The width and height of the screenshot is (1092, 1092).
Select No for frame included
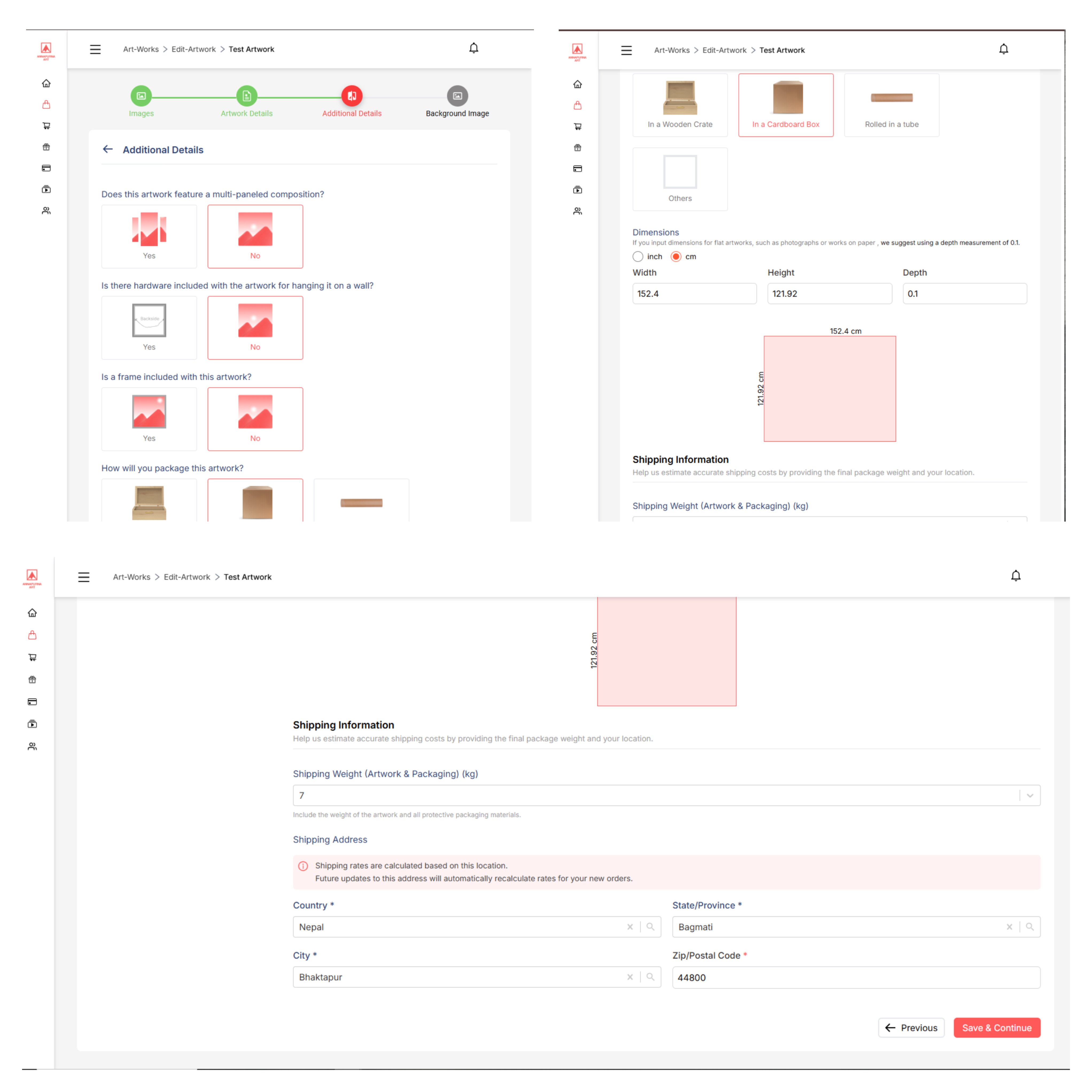255,419
